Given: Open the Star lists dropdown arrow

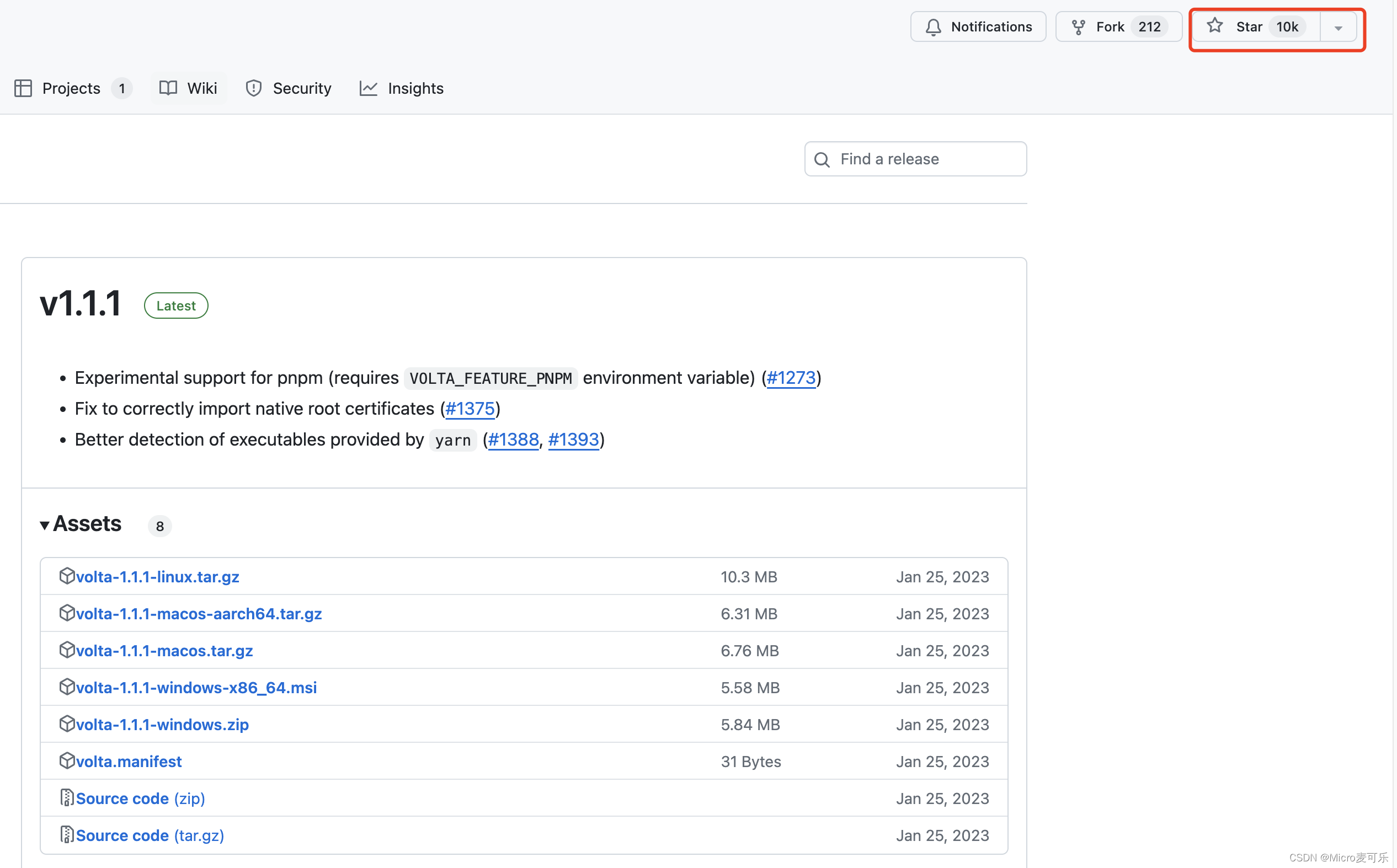Looking at the screenshot, I should [x=1338, y=28].
